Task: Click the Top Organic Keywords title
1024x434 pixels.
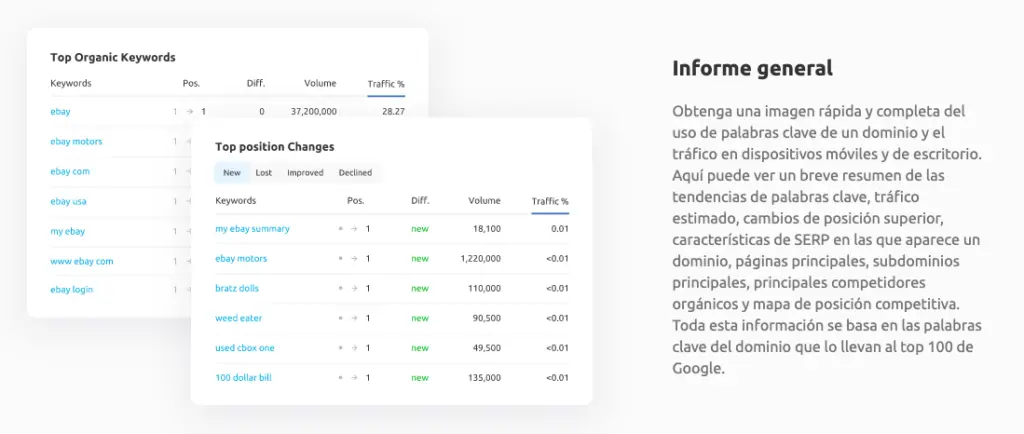Action: [113, 57]
